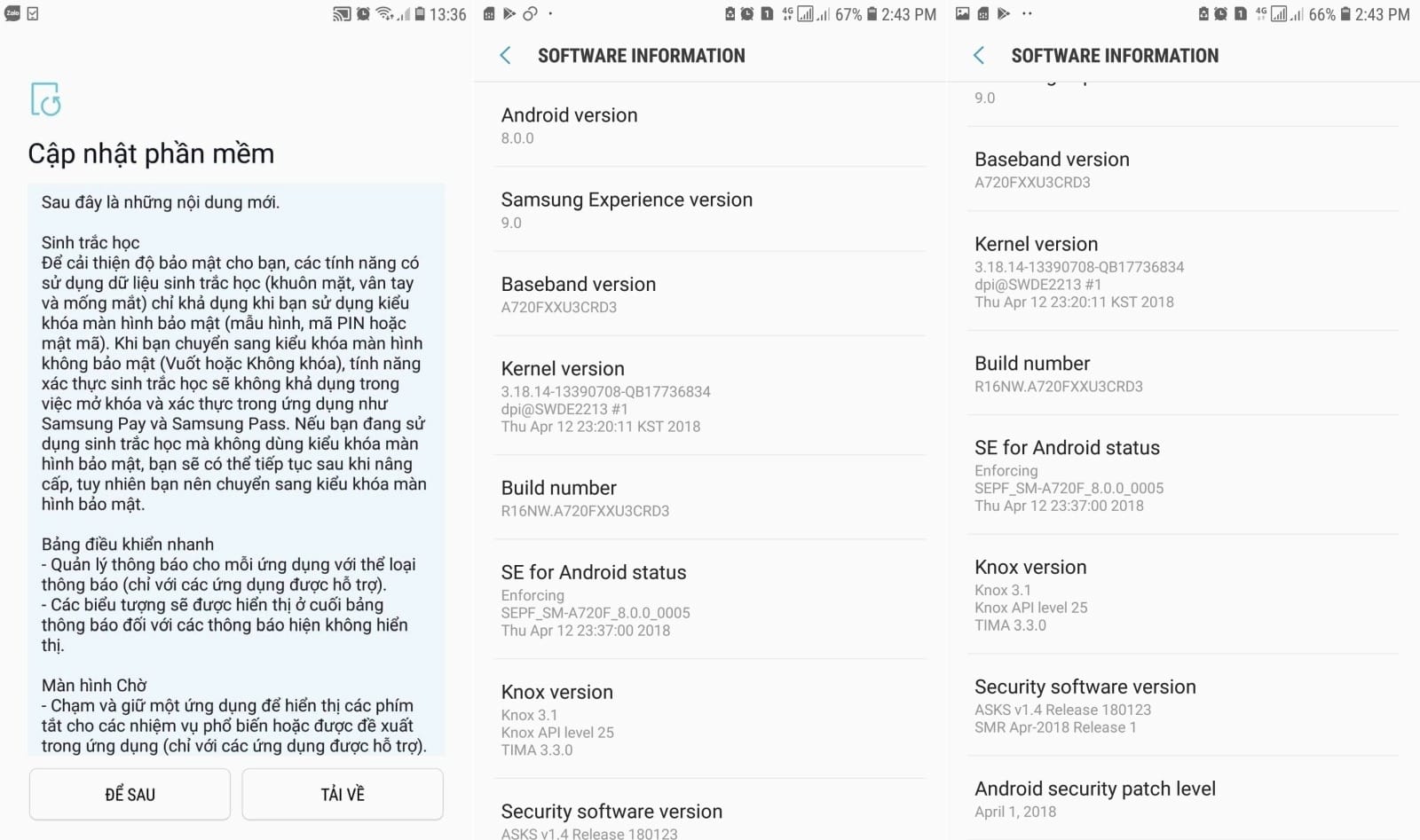Tap the Wi-Fi signal icon

tap(384, 13)
